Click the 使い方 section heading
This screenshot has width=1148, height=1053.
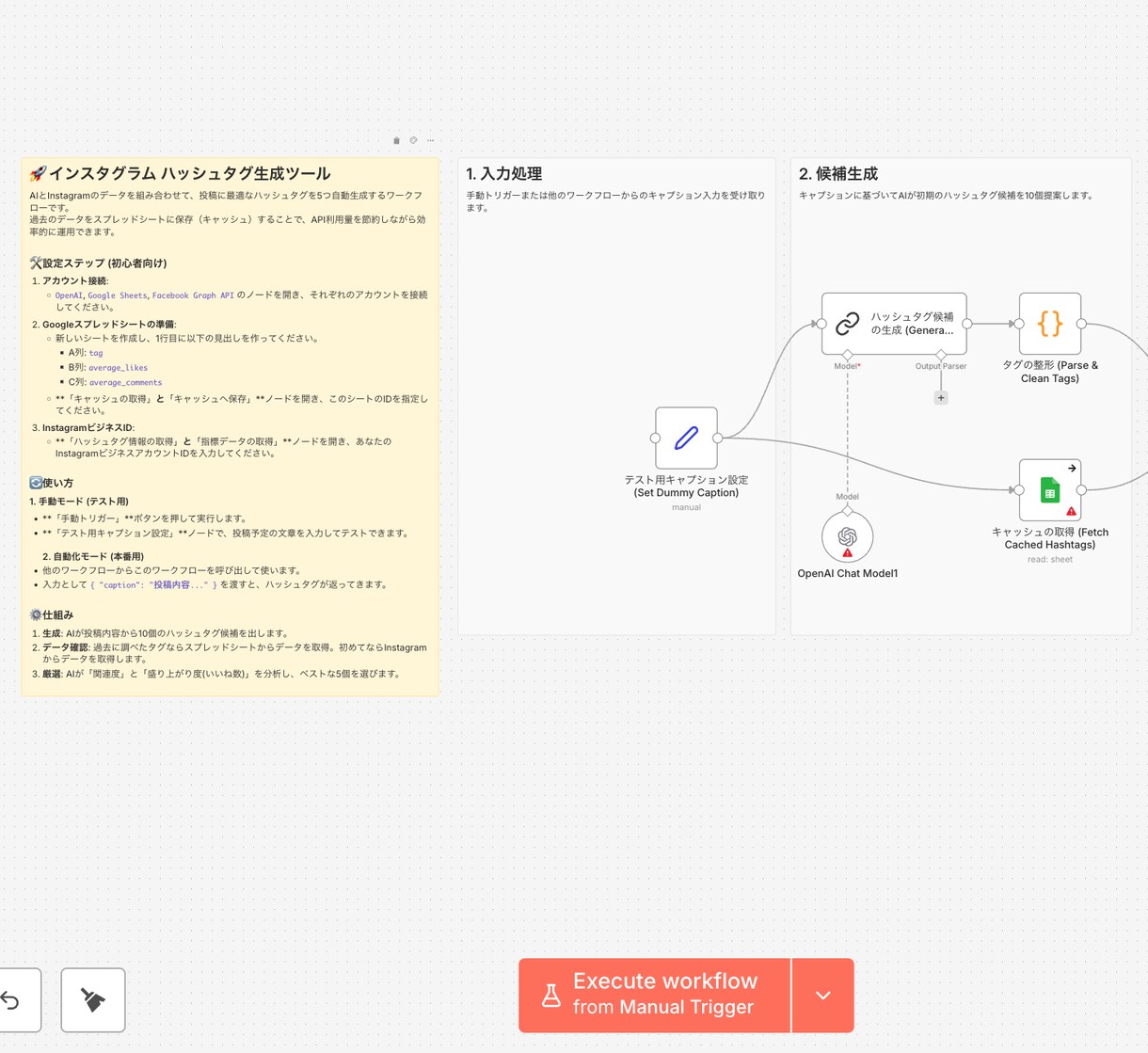tap(52, 483)
